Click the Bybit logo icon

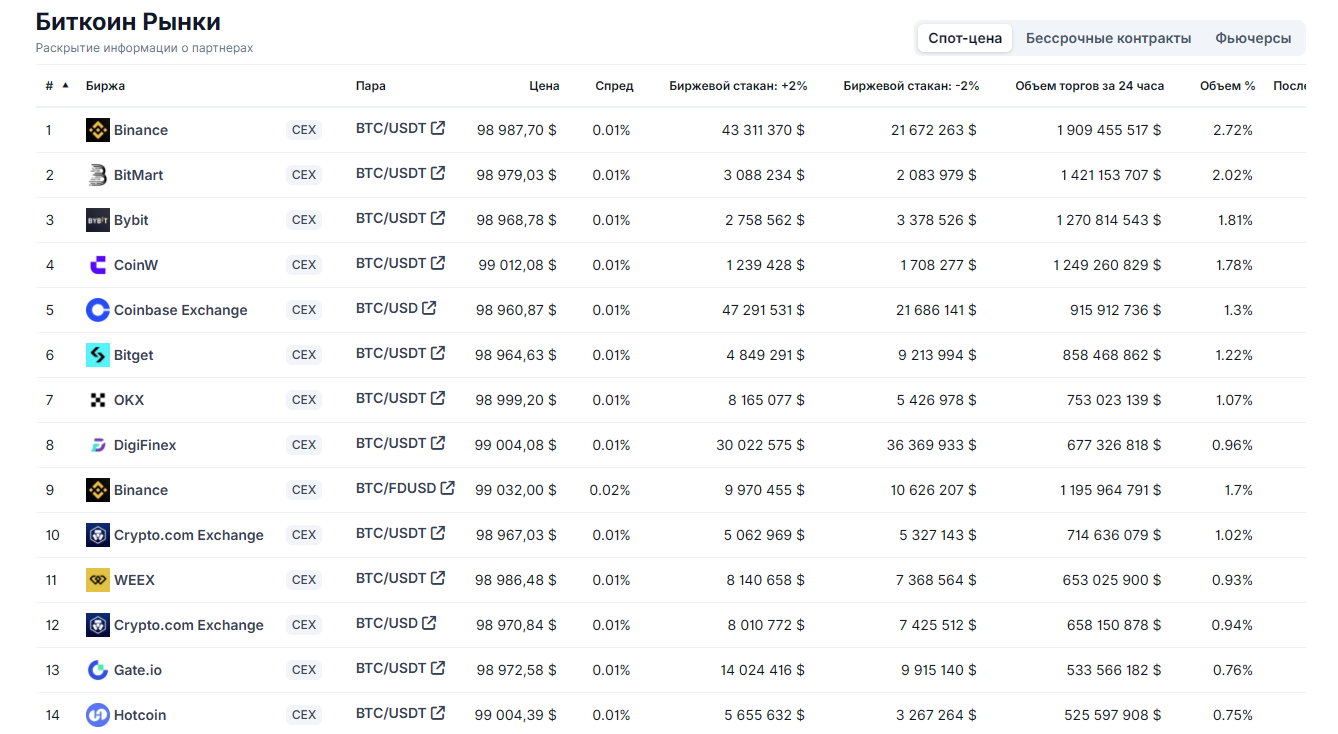tap(97, 220)
